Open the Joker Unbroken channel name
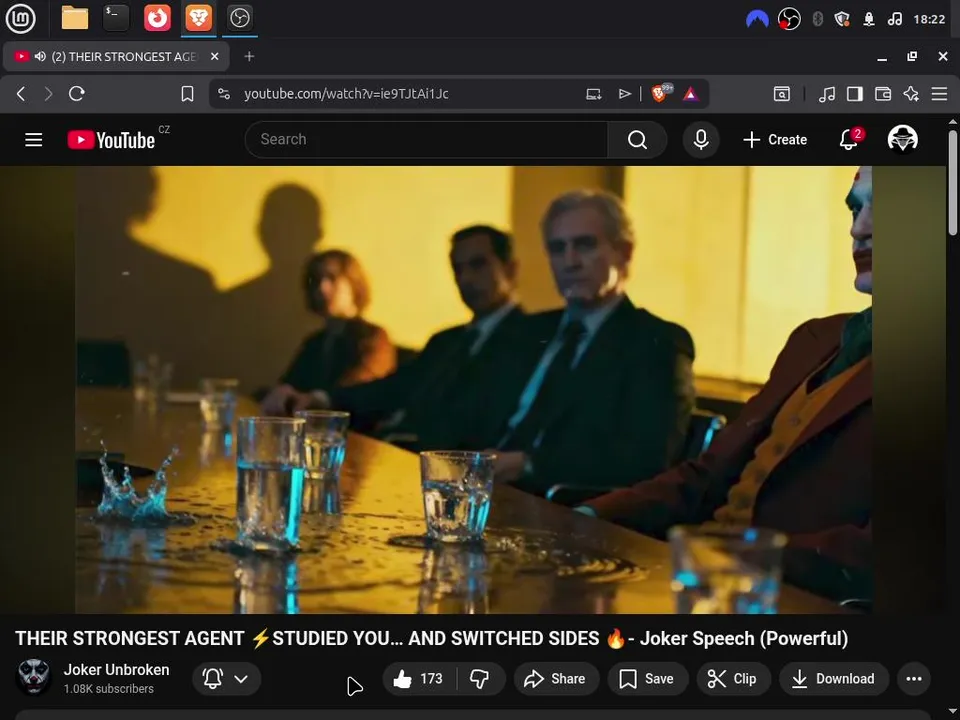 [116, 670]
